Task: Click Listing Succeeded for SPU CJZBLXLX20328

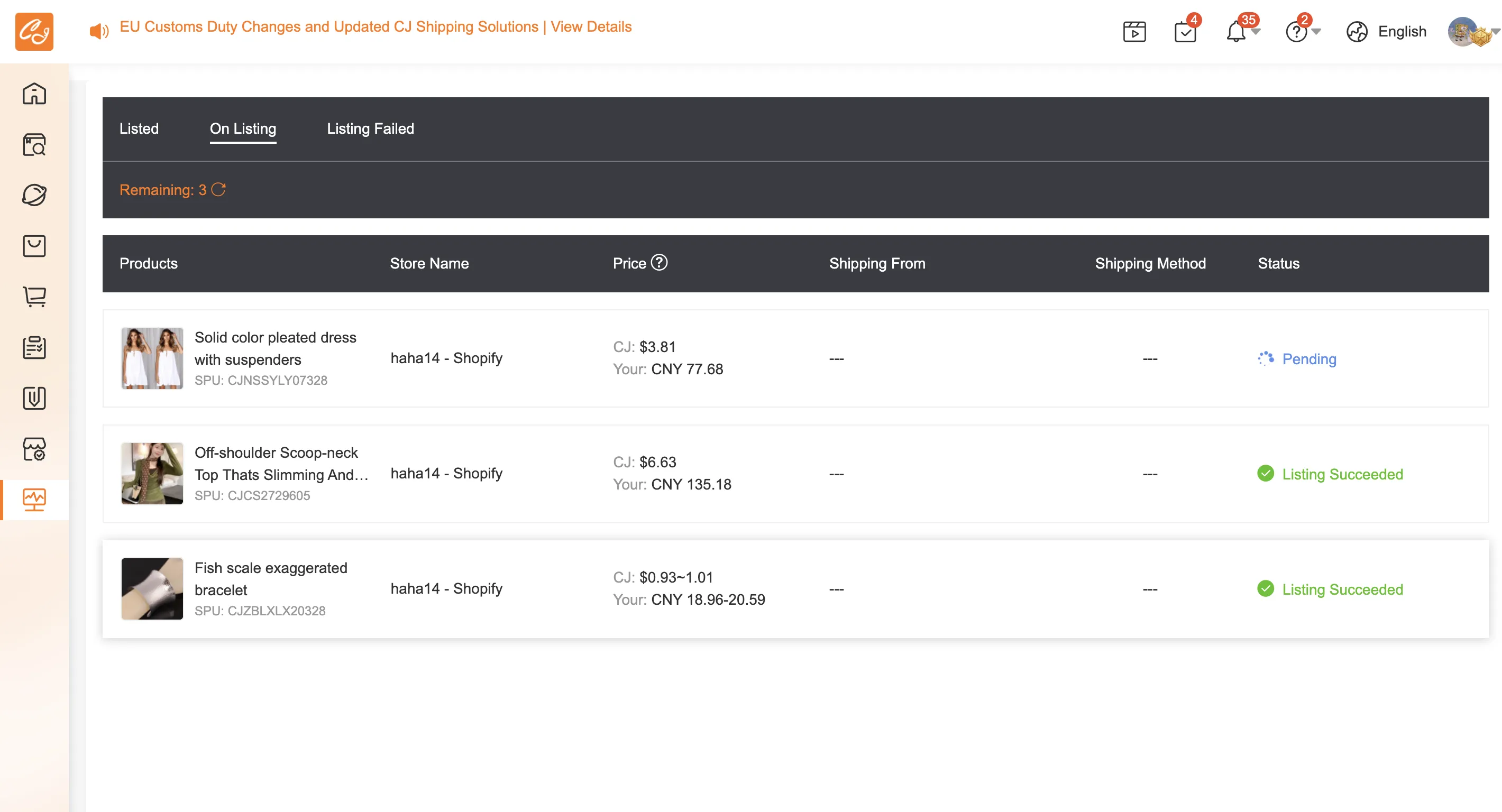Action: pos(1342,589)
